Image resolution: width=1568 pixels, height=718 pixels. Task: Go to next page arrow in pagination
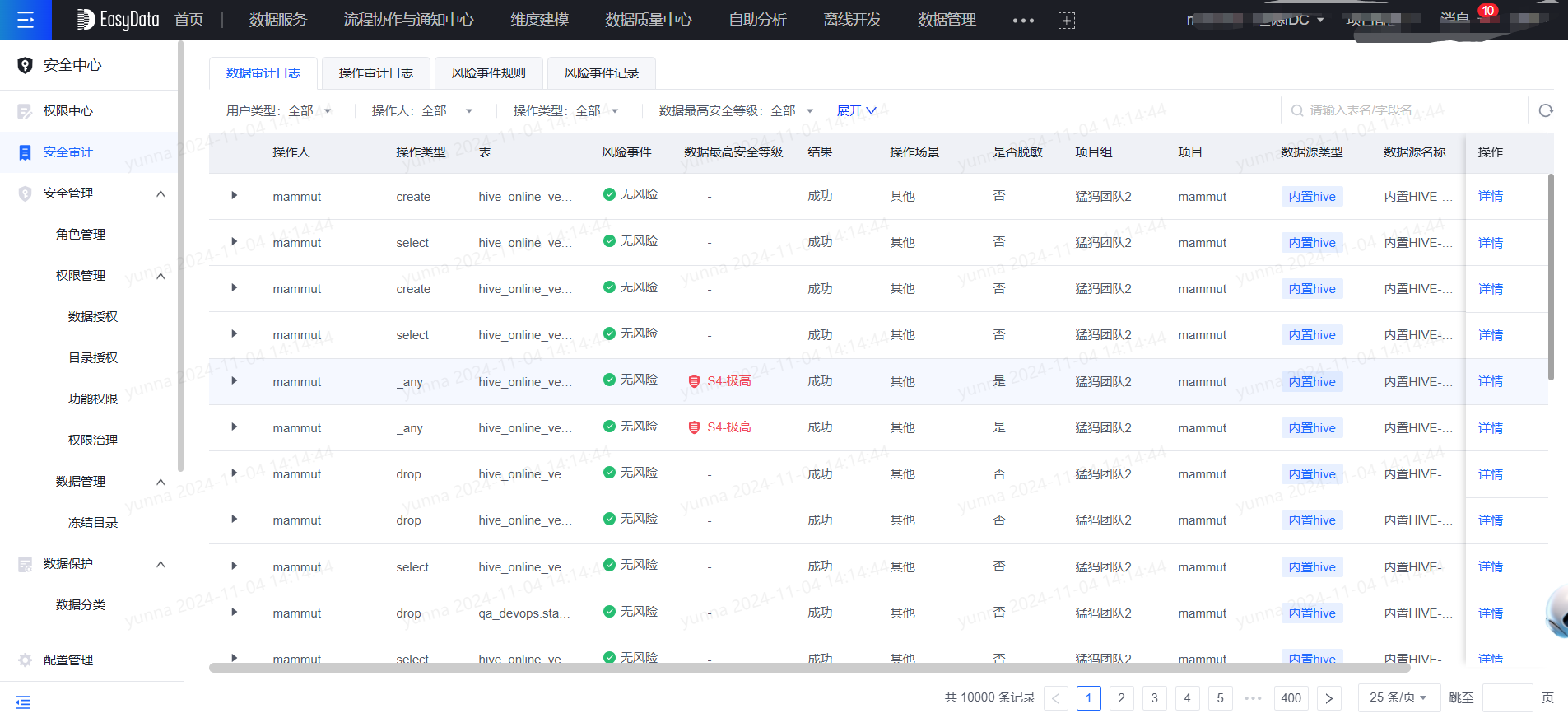pyautogui.click(x=1329, y=698)
